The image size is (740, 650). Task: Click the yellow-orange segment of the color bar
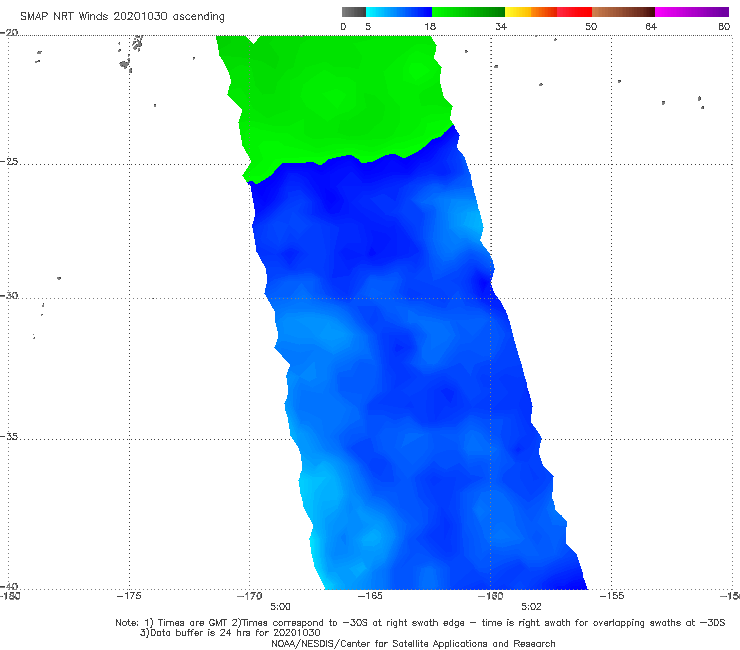531,12
